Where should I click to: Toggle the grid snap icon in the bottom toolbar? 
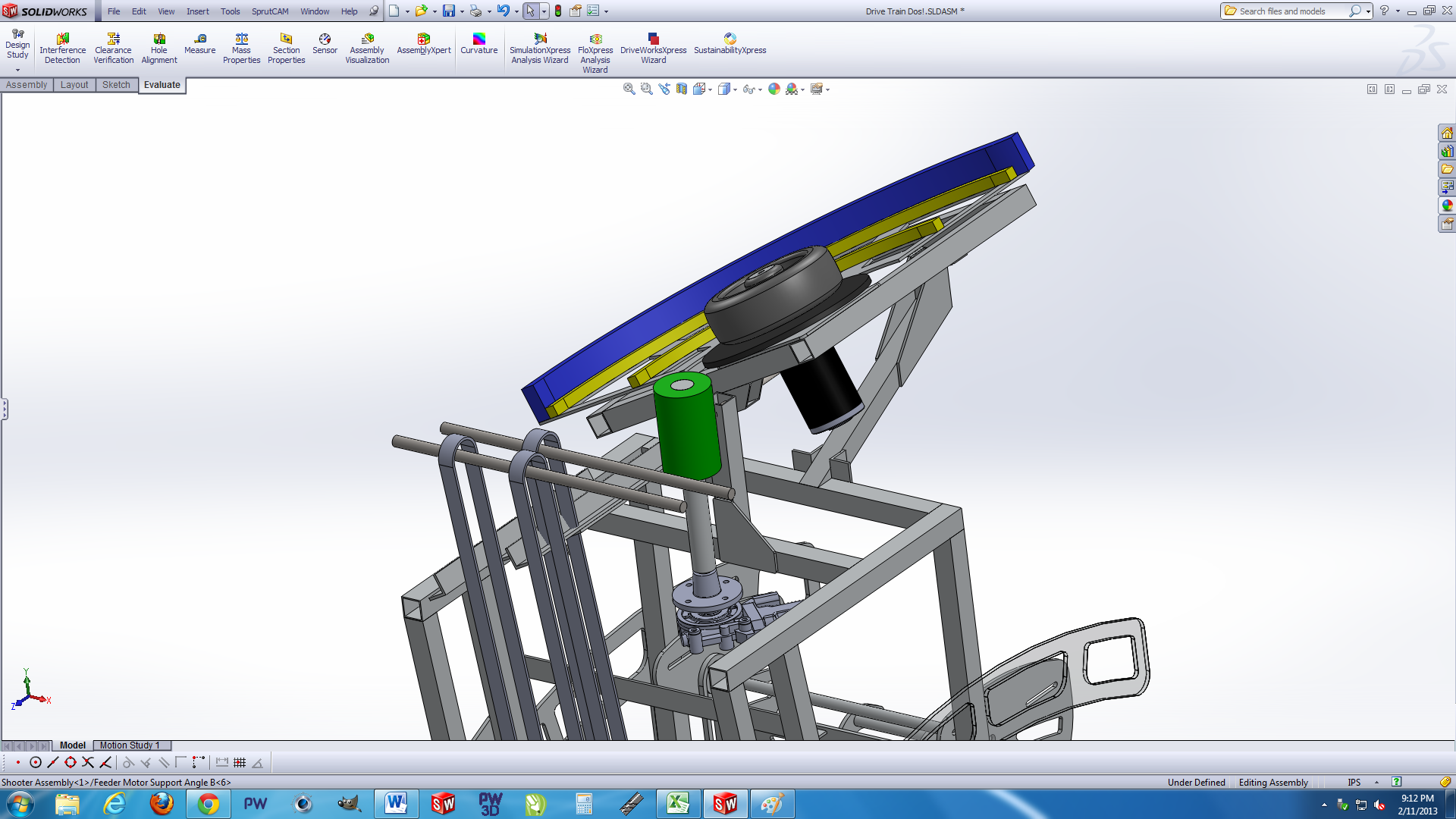point(240,763)
